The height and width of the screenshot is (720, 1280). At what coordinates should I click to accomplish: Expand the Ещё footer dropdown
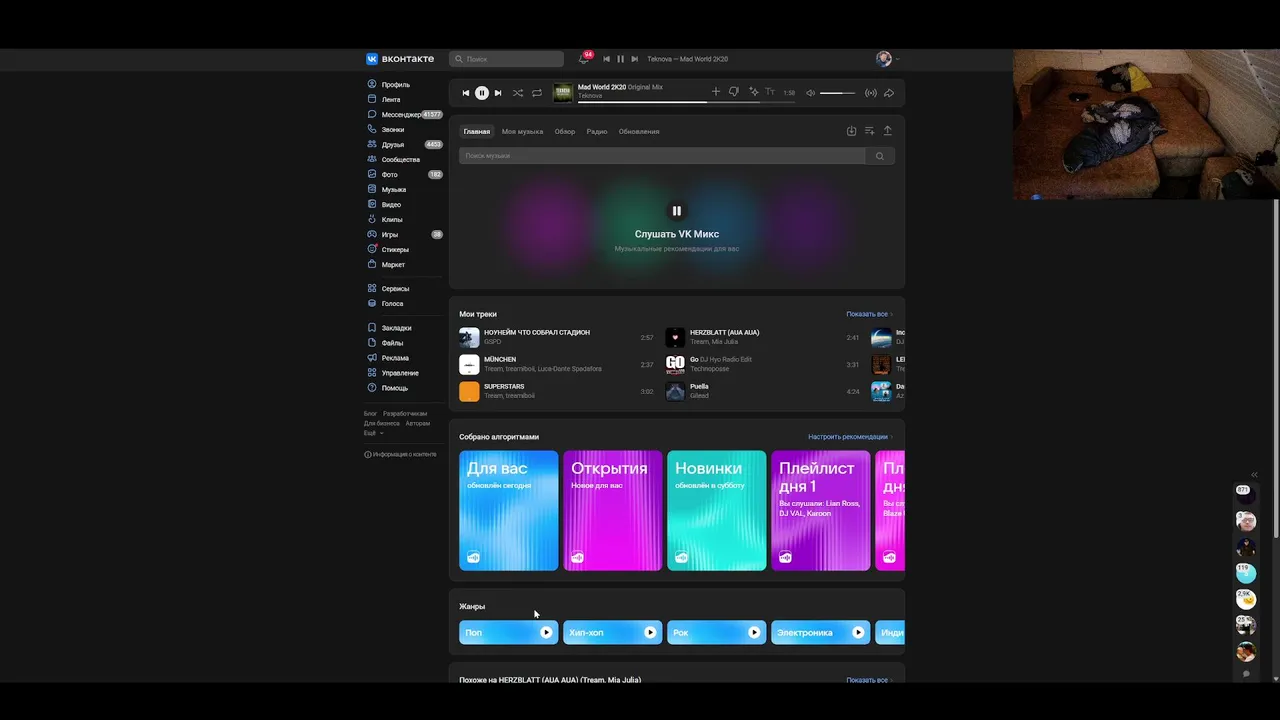click(x=373, y=433)
